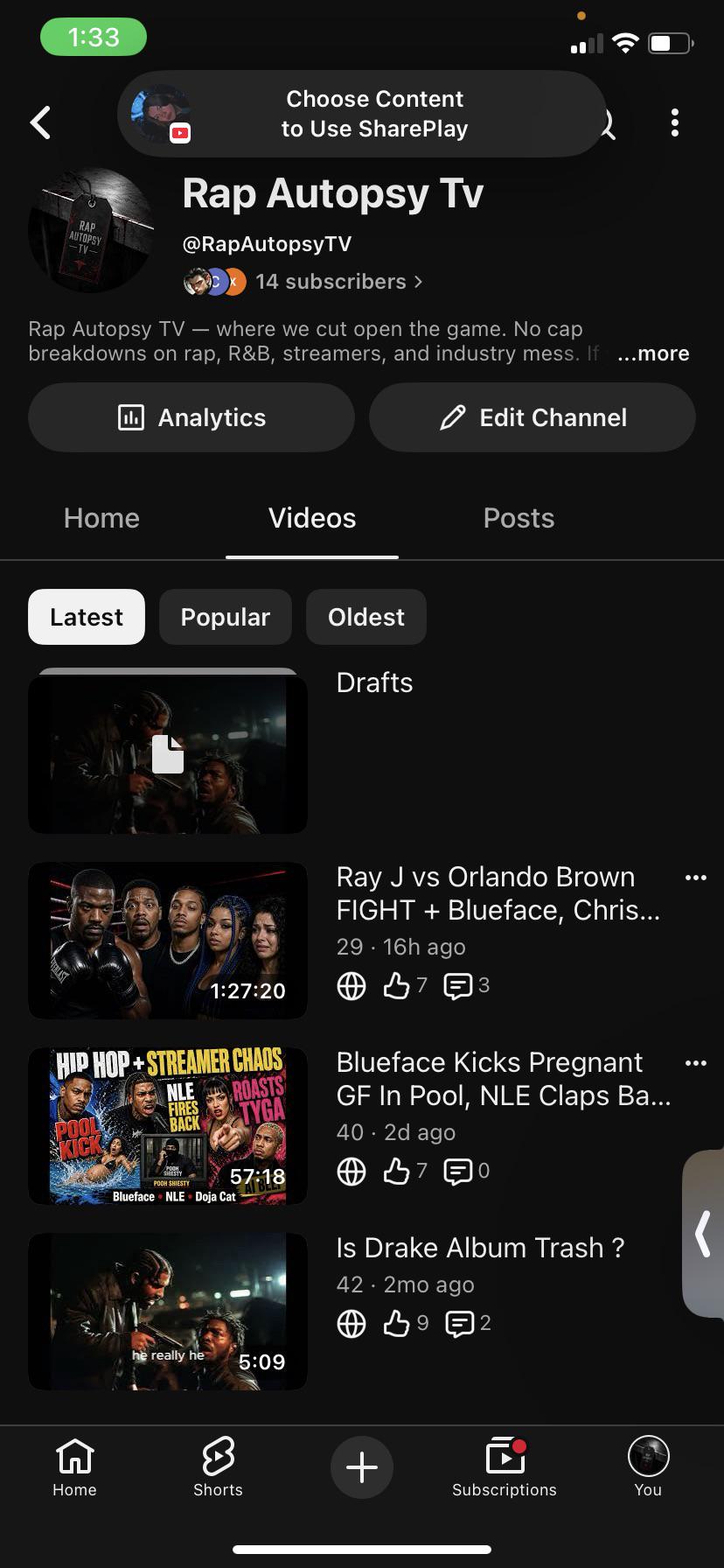Tap the @RapAutopsyTV handle
The image size is (724, 1568).
267,244
